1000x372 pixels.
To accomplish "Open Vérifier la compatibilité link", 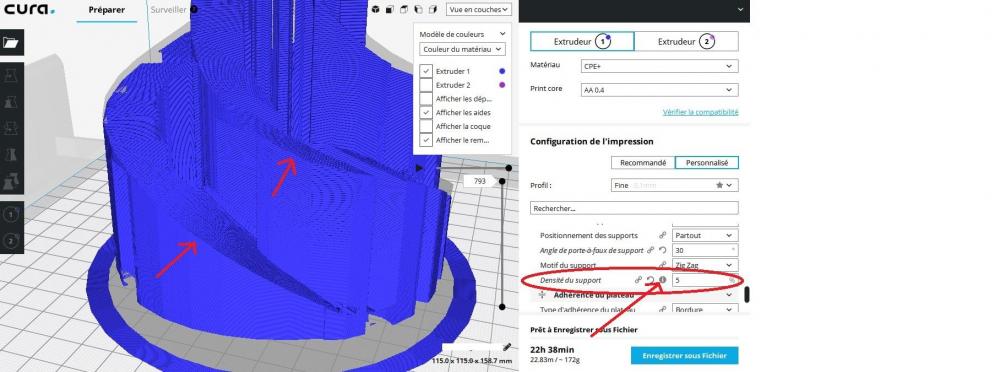I will [700, 112].
